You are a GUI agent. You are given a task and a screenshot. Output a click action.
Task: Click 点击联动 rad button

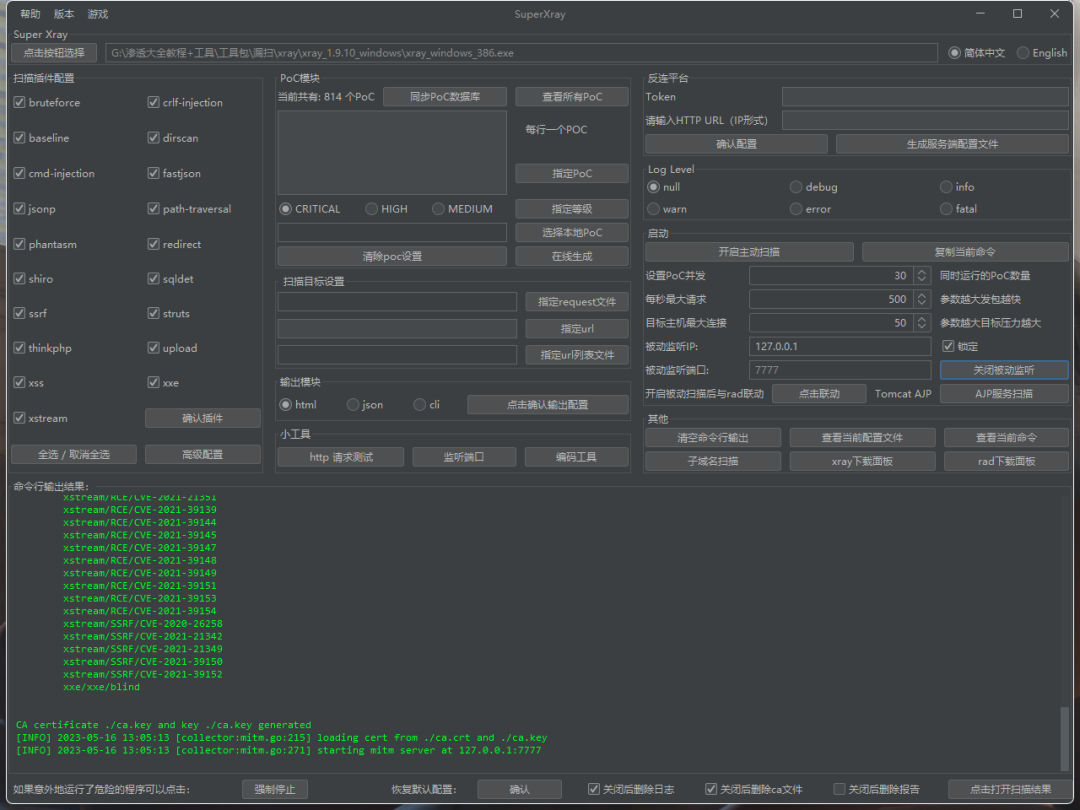[x=819, y=394]
